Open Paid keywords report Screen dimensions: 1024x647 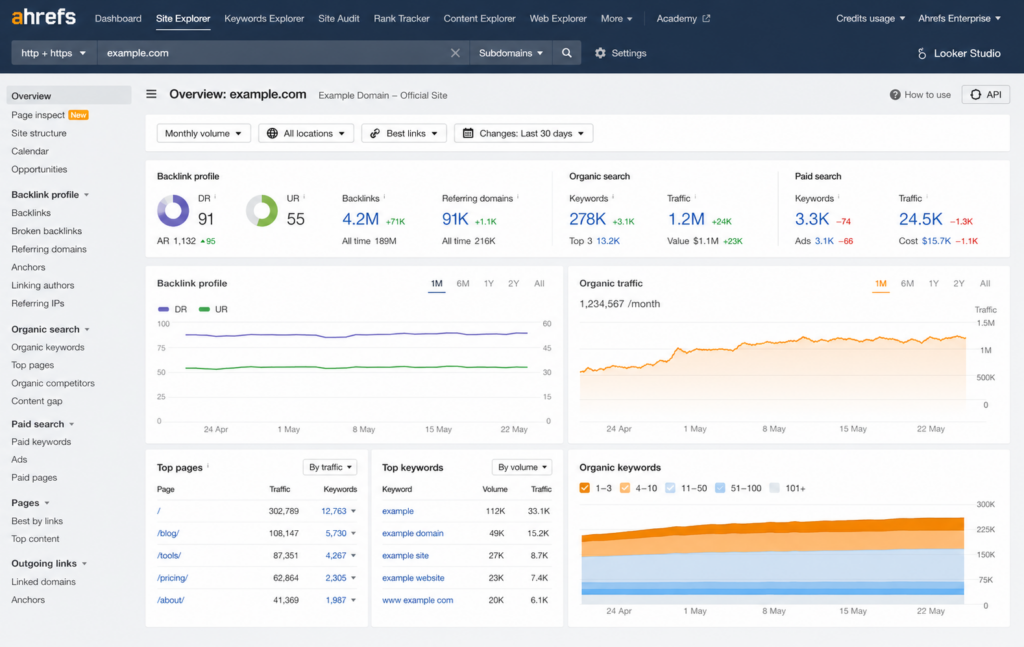[41, 442]
